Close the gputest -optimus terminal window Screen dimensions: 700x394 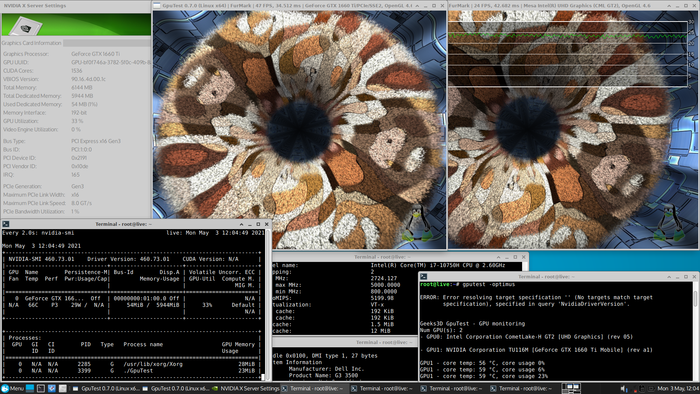click(x=694, y=277)
